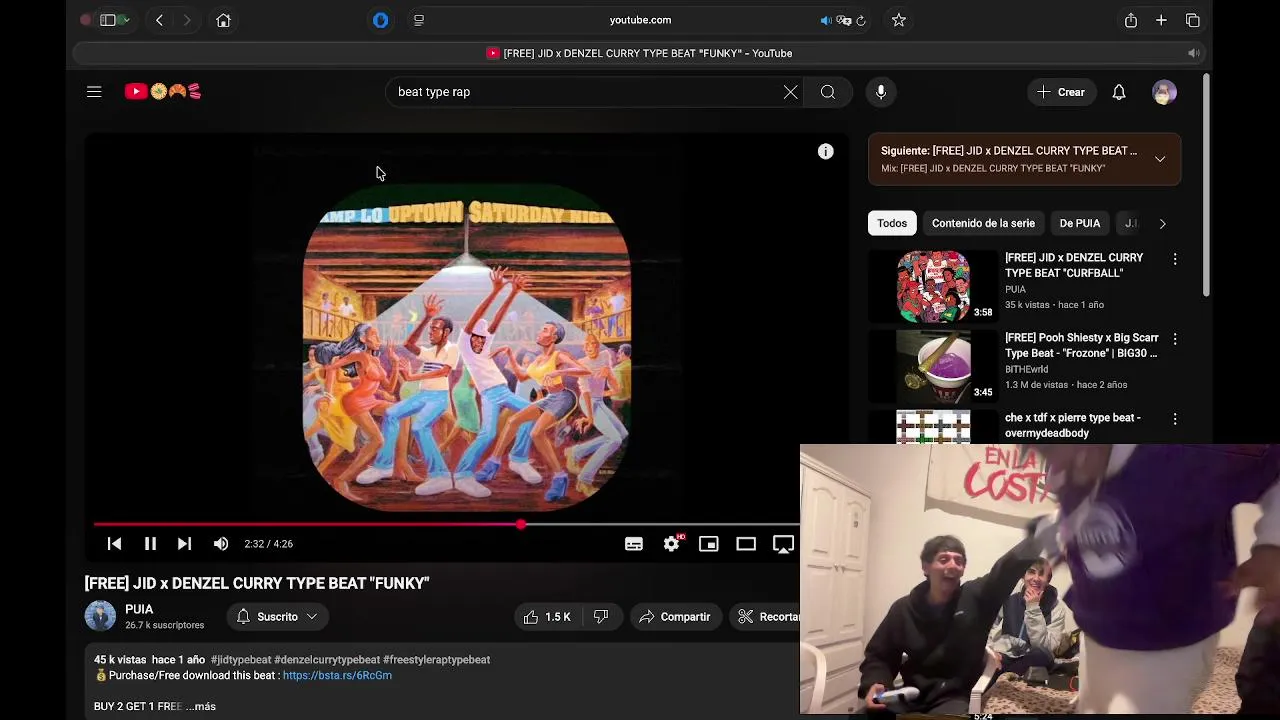
Task: Open player settings gear
Action: tap(672, 544)
